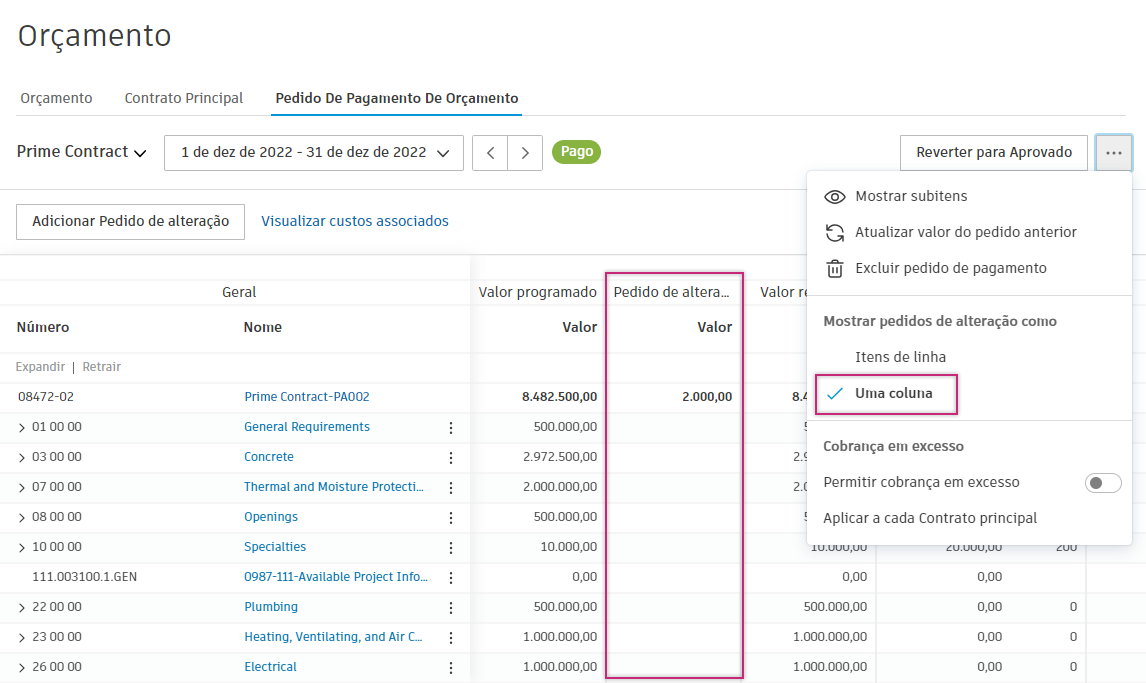Click refresh icon for Atualizar valor

[835, 232]
